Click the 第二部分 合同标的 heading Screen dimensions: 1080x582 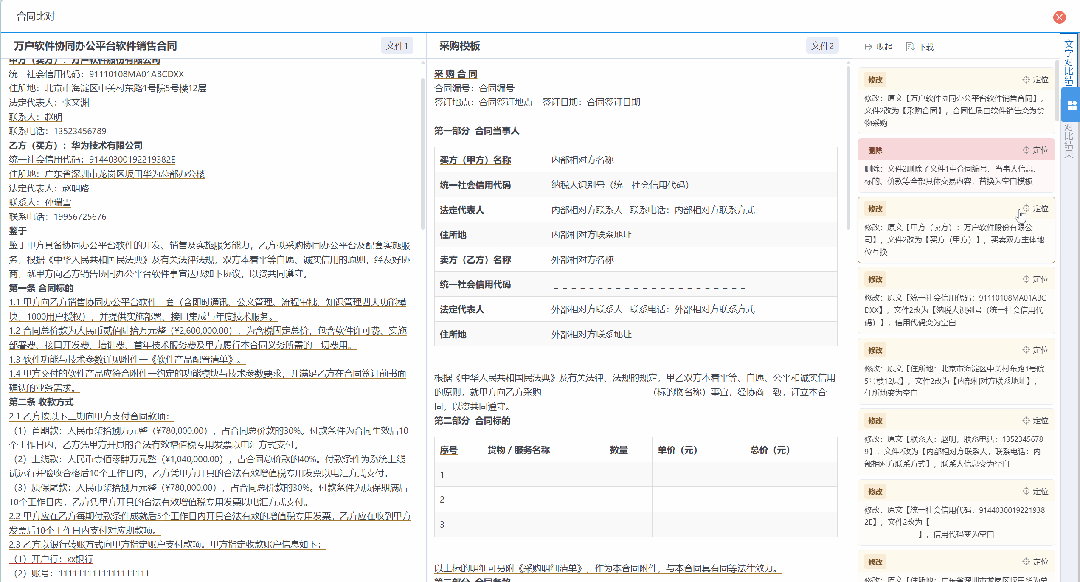pos(472,420)
